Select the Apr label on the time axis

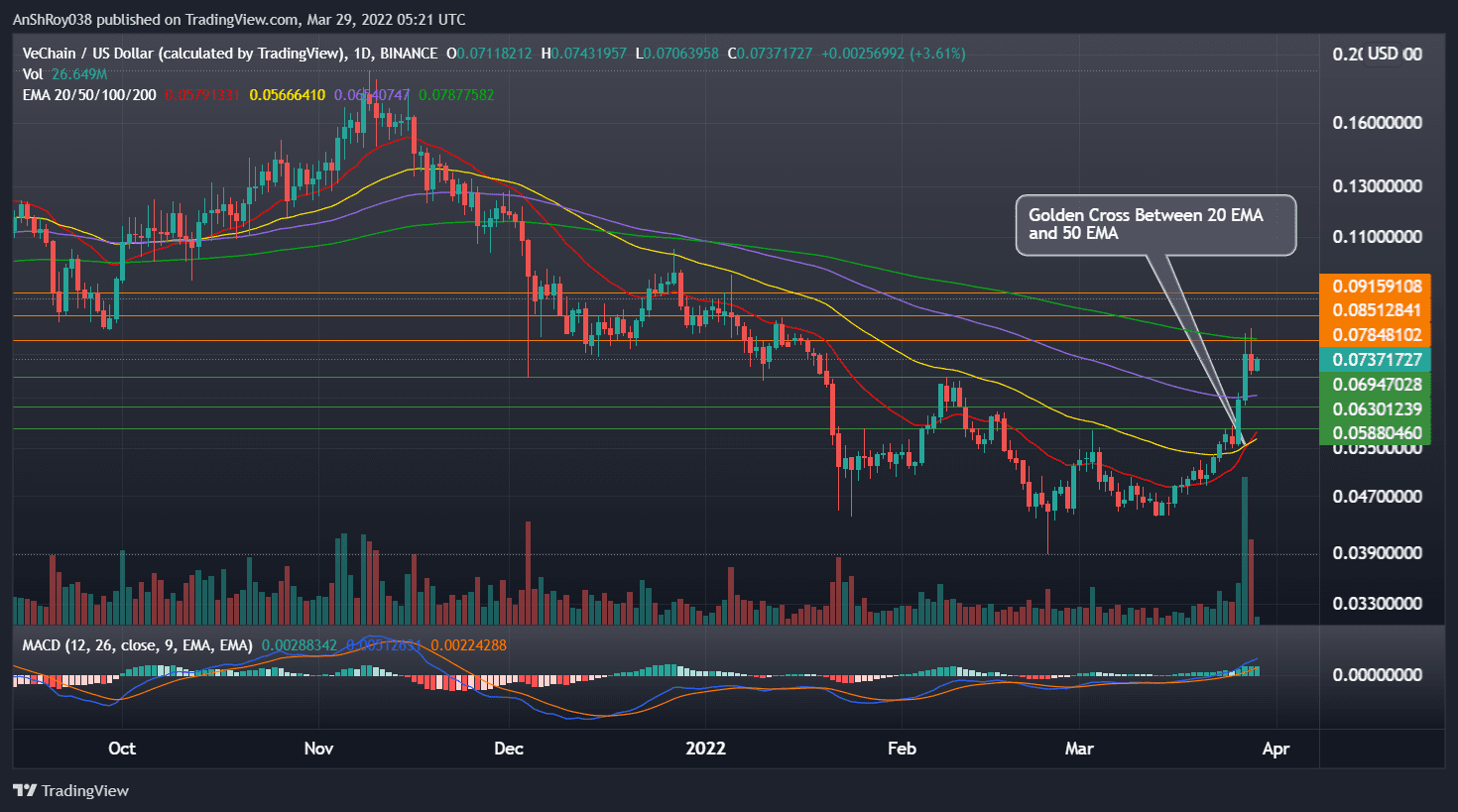pos(1276,749)
